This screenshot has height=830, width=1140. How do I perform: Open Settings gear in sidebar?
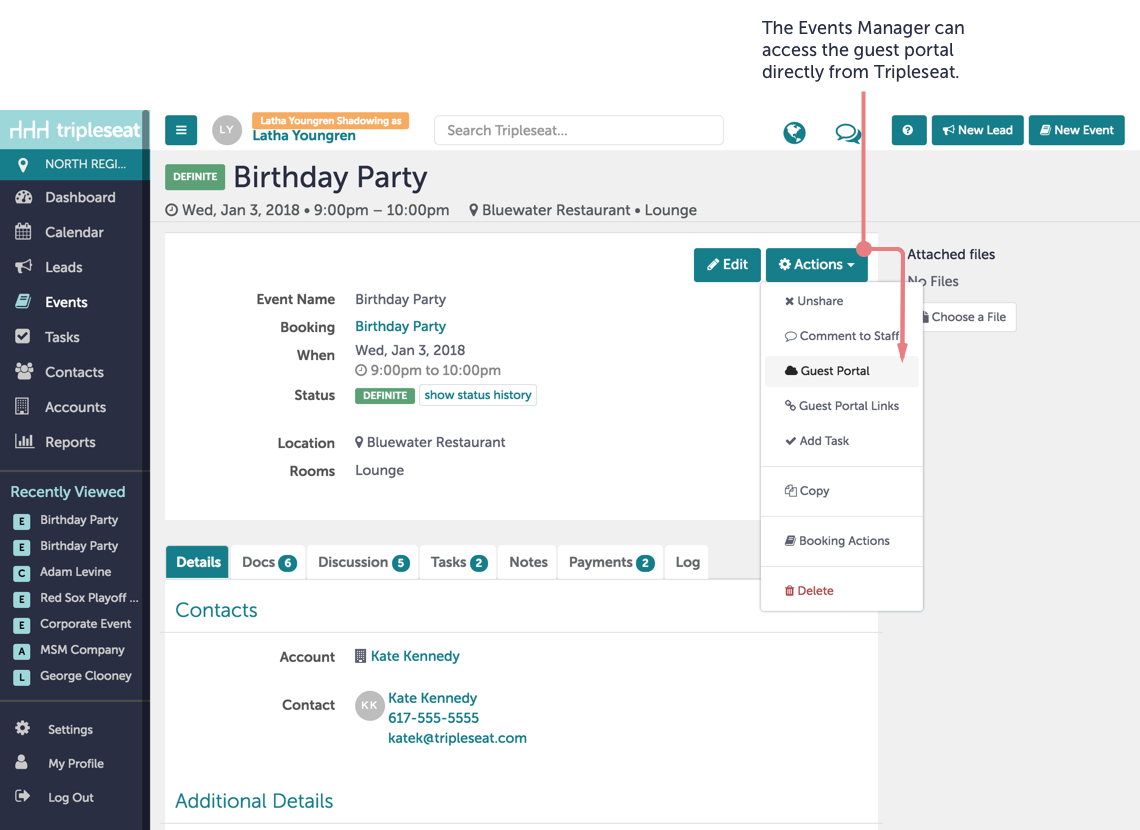click(x=69, y=729)
